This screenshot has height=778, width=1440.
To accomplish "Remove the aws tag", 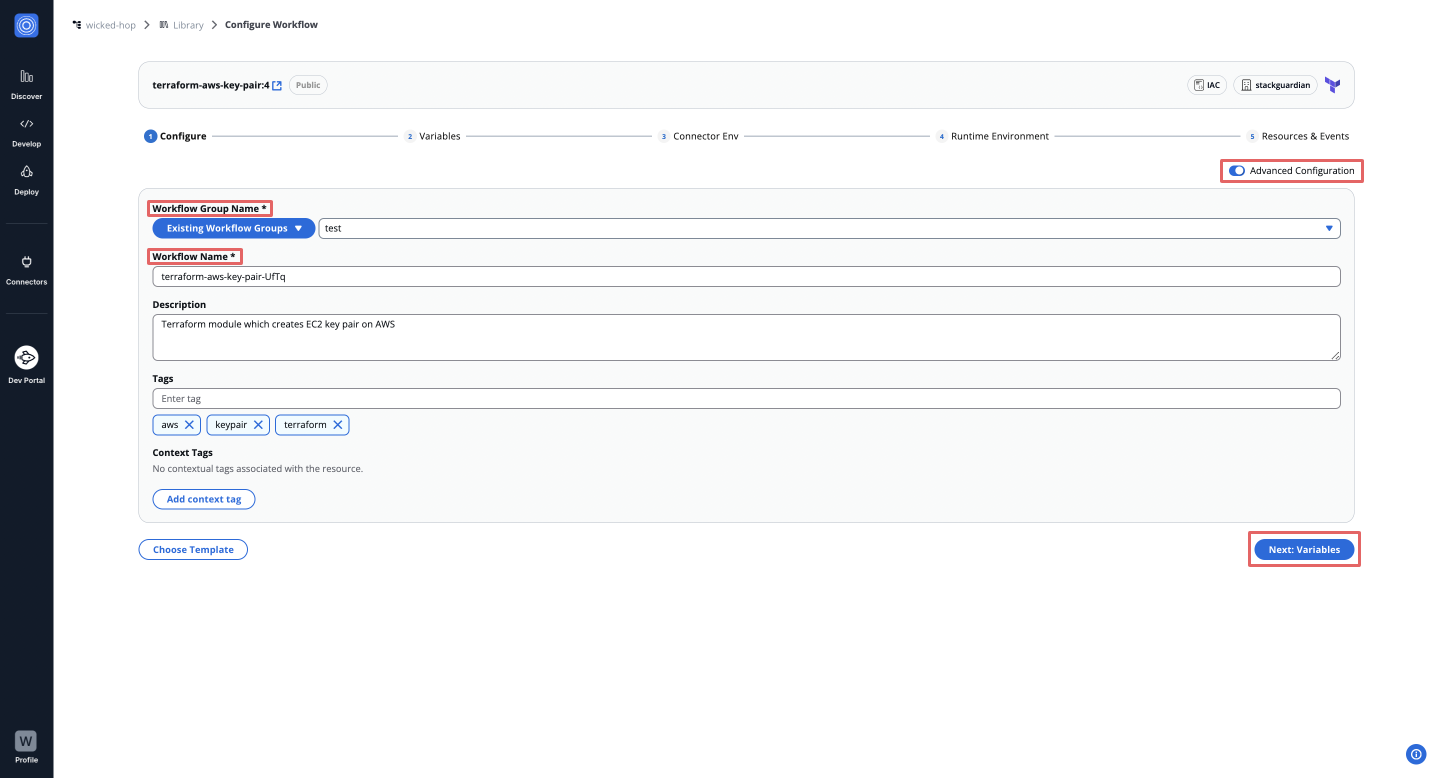I will coord(190,424).
